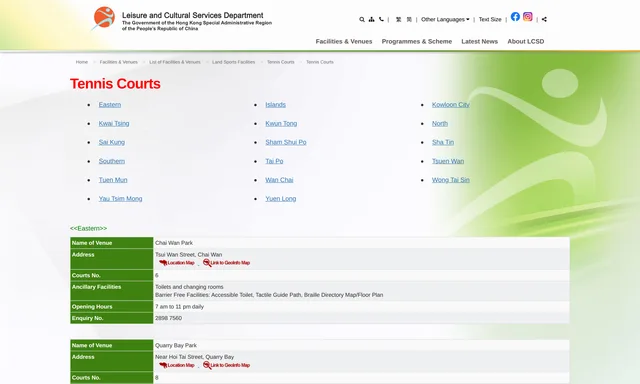The image size is (640, 384).
Task: Select venue name Chai Wan Park
Action: coord(174,243)
